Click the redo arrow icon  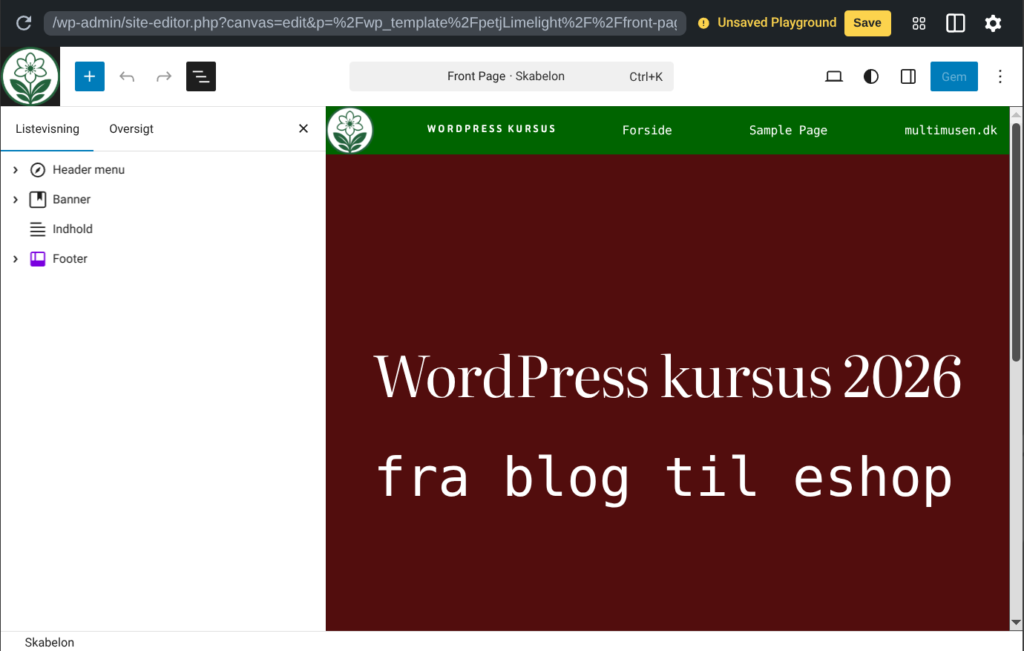click(x=164, y=77)
